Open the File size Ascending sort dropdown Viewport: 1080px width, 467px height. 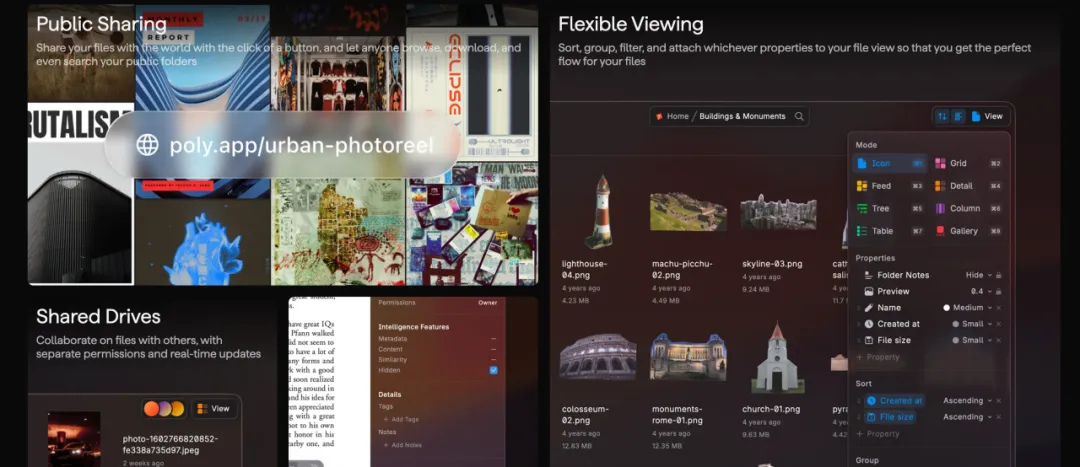pyautogui.click(x=968, y=417)
